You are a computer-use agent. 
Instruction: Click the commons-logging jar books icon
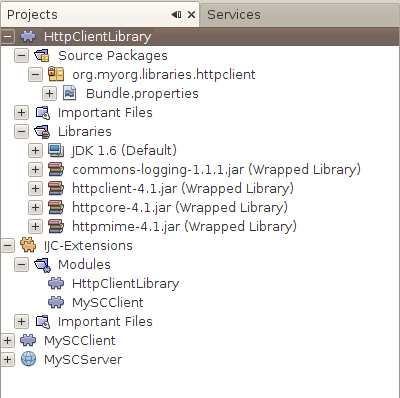(56, 169)
